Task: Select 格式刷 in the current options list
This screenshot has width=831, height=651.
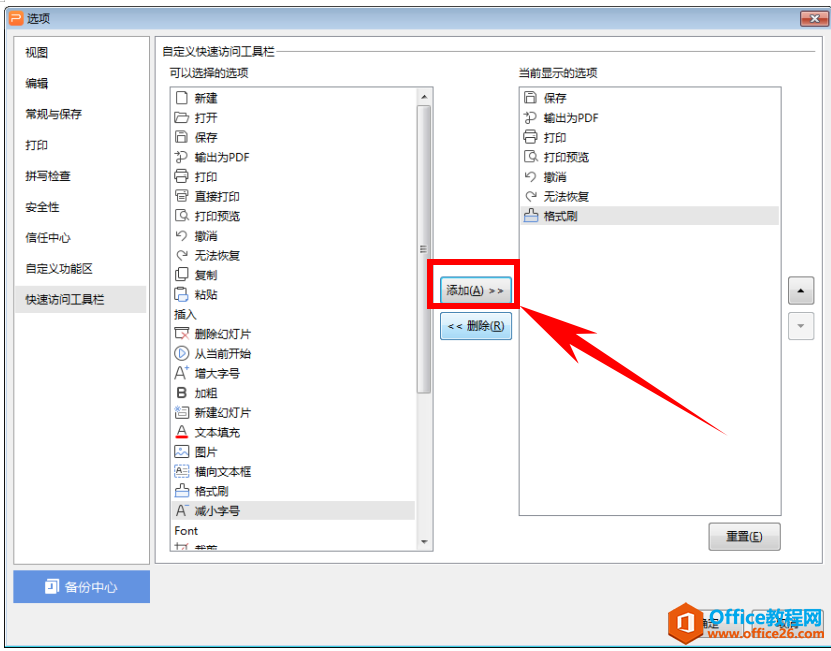Action: click(650, 216)
